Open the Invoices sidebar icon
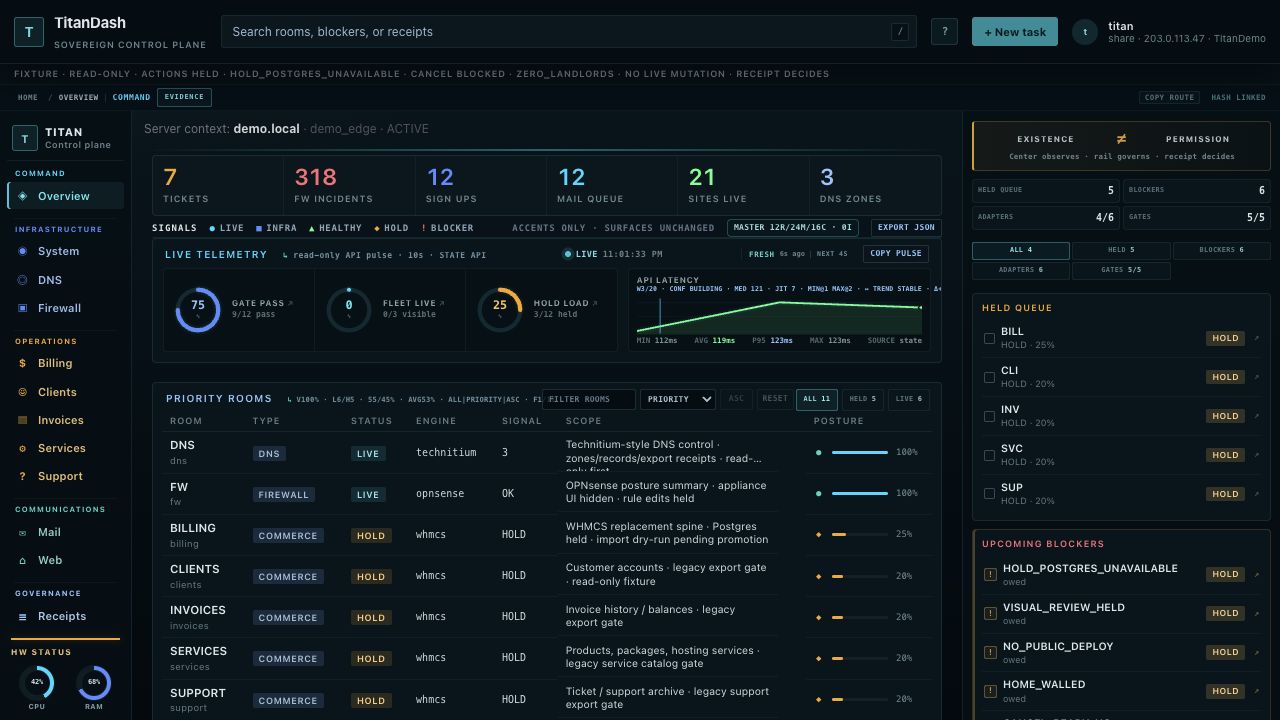Screen dimensions: 1280x720 point(23,420)
